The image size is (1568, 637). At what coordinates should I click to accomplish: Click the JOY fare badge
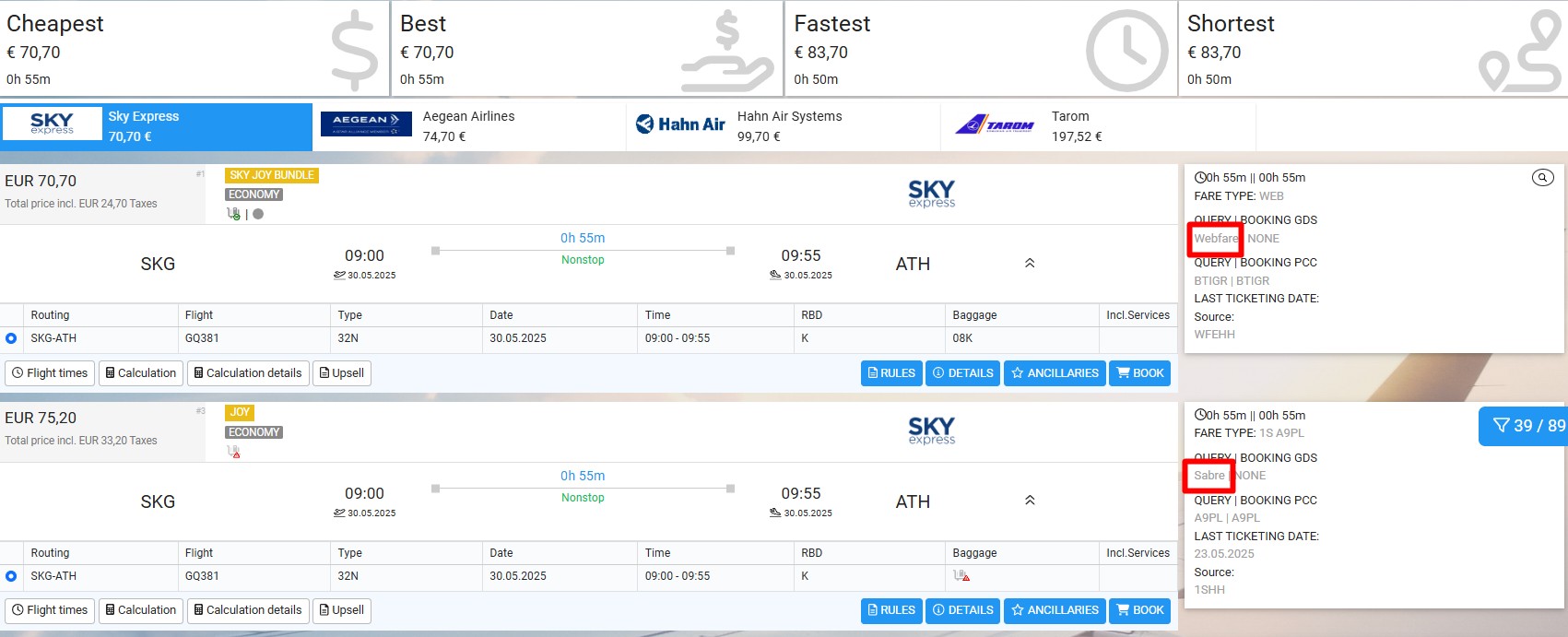click(x=240, y=412)
